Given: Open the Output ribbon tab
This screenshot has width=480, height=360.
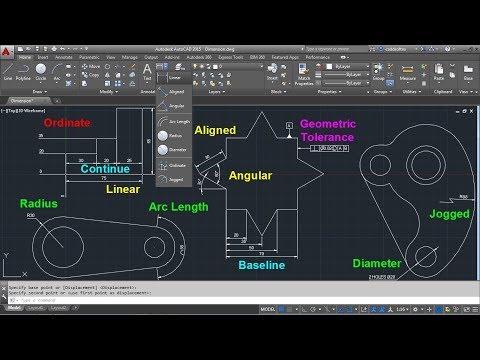Looking at the screenshot, I should pyautogui.click(x=151, y=57).
